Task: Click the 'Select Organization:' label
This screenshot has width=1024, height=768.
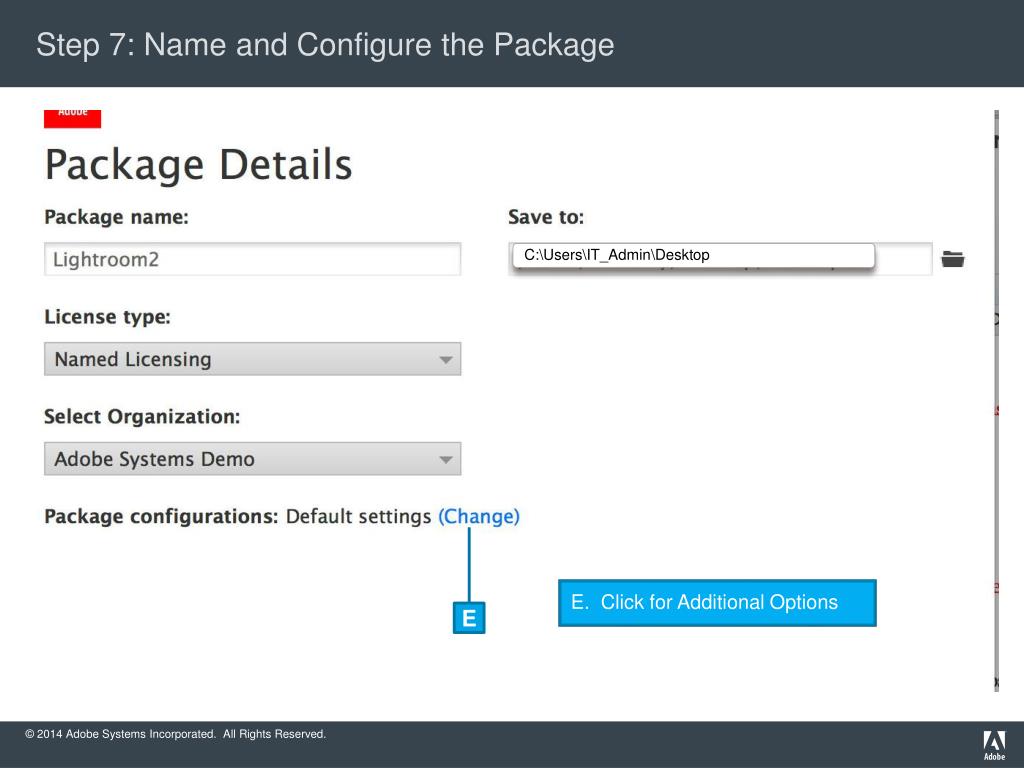Action: 142,415
